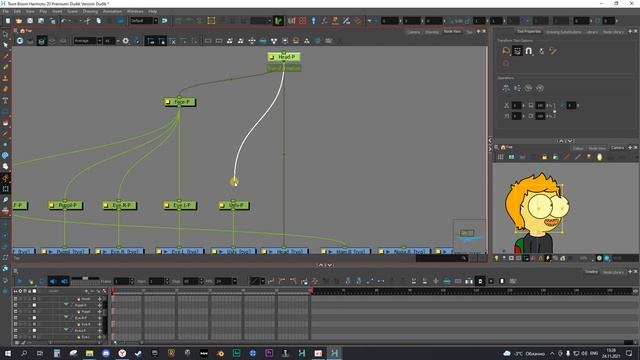Open the Default workspace dropdown
Screen dimensions: 640x360
pyautogui.click(x=144, y=21)
